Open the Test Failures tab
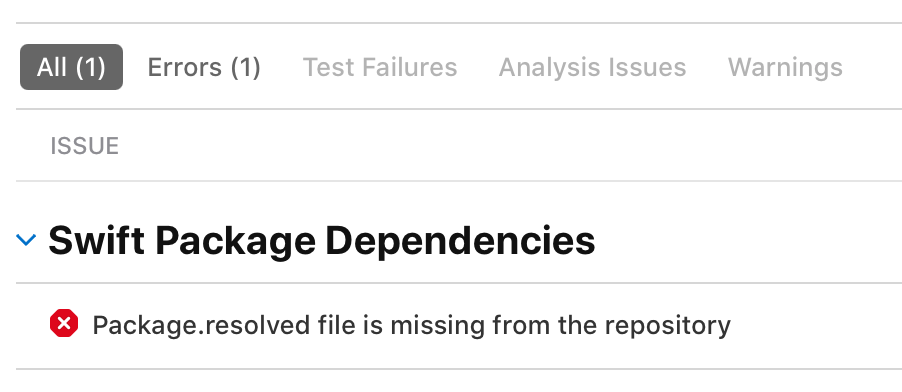 point(380,67)
